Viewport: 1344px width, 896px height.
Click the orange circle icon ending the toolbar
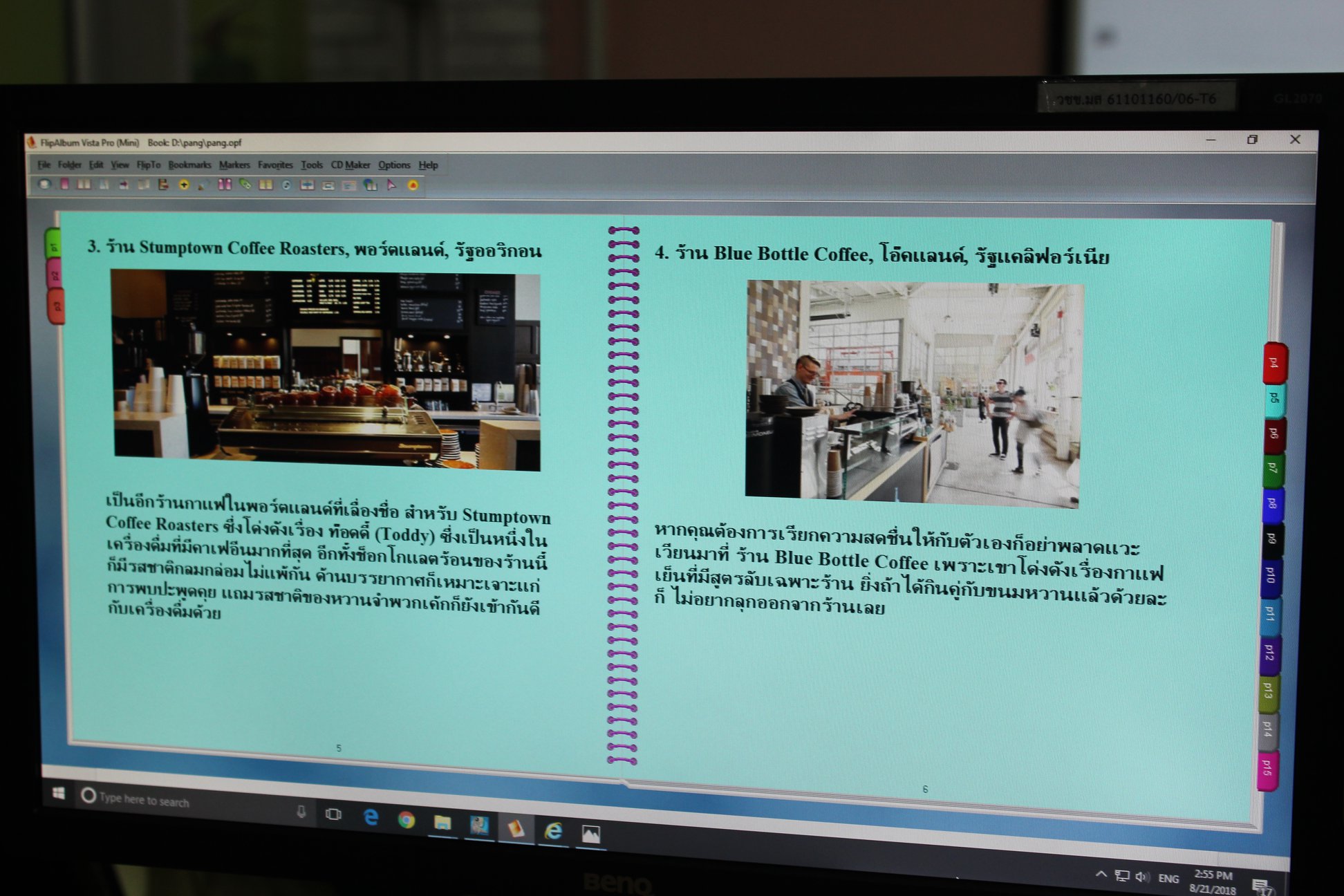click(x=413, y=185)
